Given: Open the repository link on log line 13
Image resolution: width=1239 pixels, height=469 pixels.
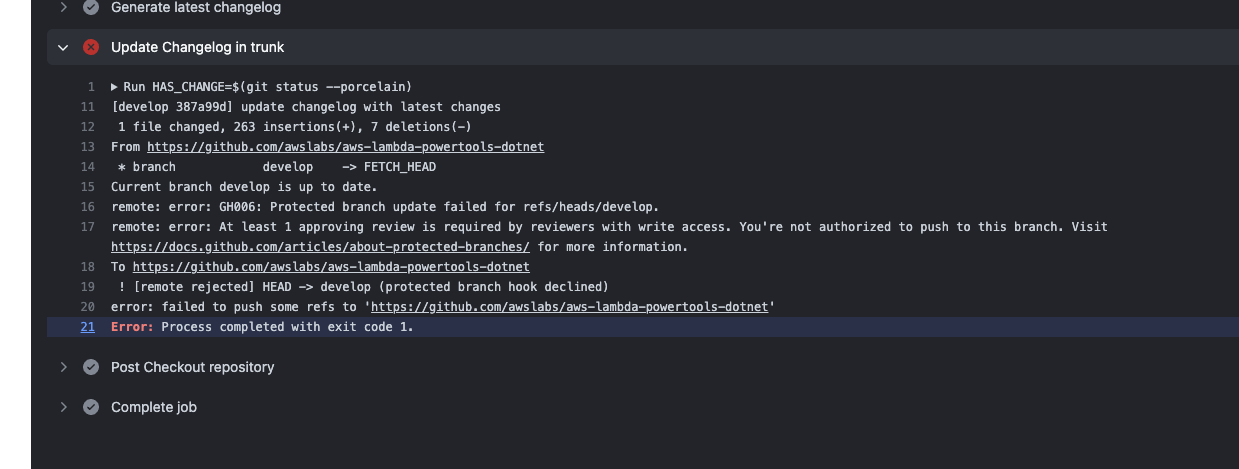Looking at the screenshot, I should click(345, 147).
